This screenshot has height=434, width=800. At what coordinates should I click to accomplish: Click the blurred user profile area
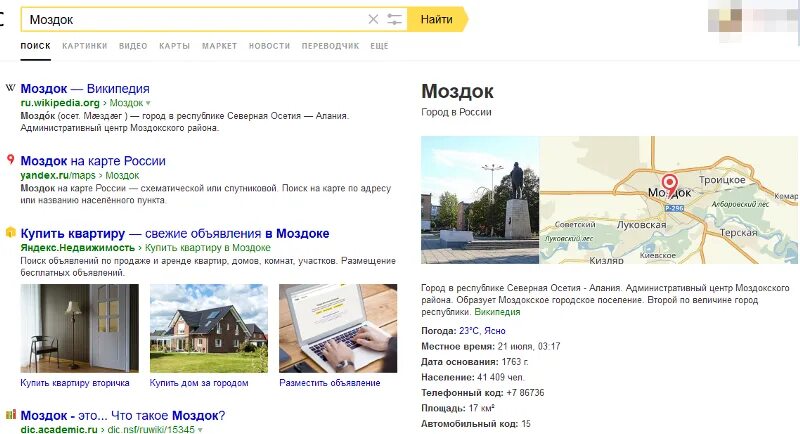tap(754, 18)
